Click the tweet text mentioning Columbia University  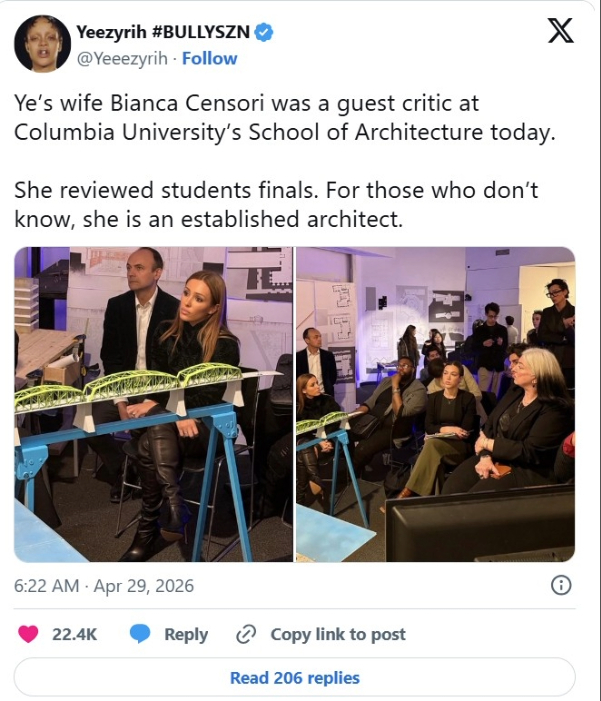tap(284, 117)
